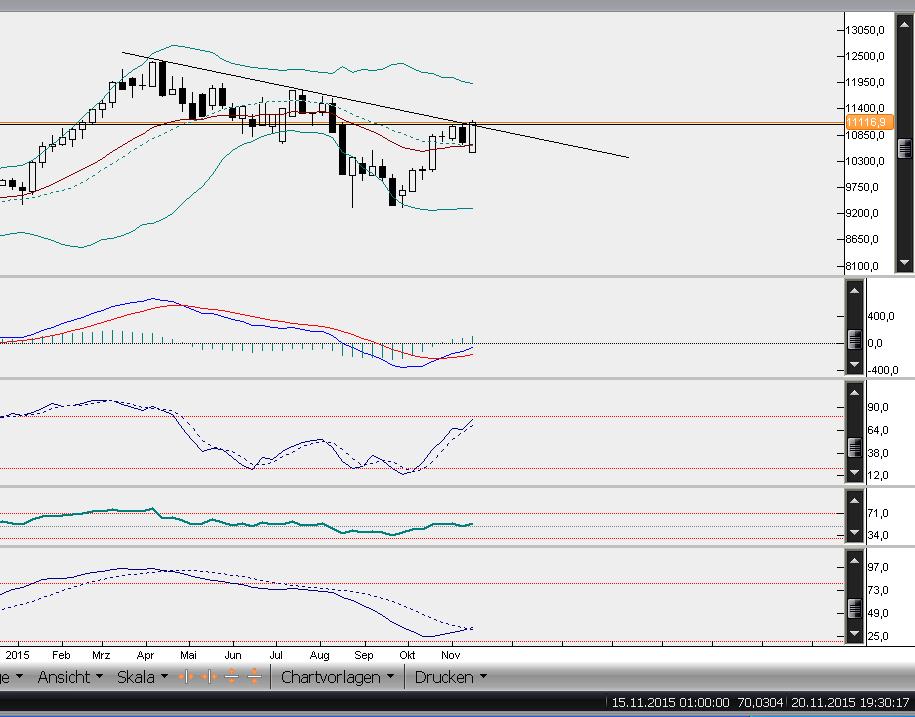Screen dimensions: 915x717
Task: Click down arrow beside the 12,0 scale
Action: point(854,472)
